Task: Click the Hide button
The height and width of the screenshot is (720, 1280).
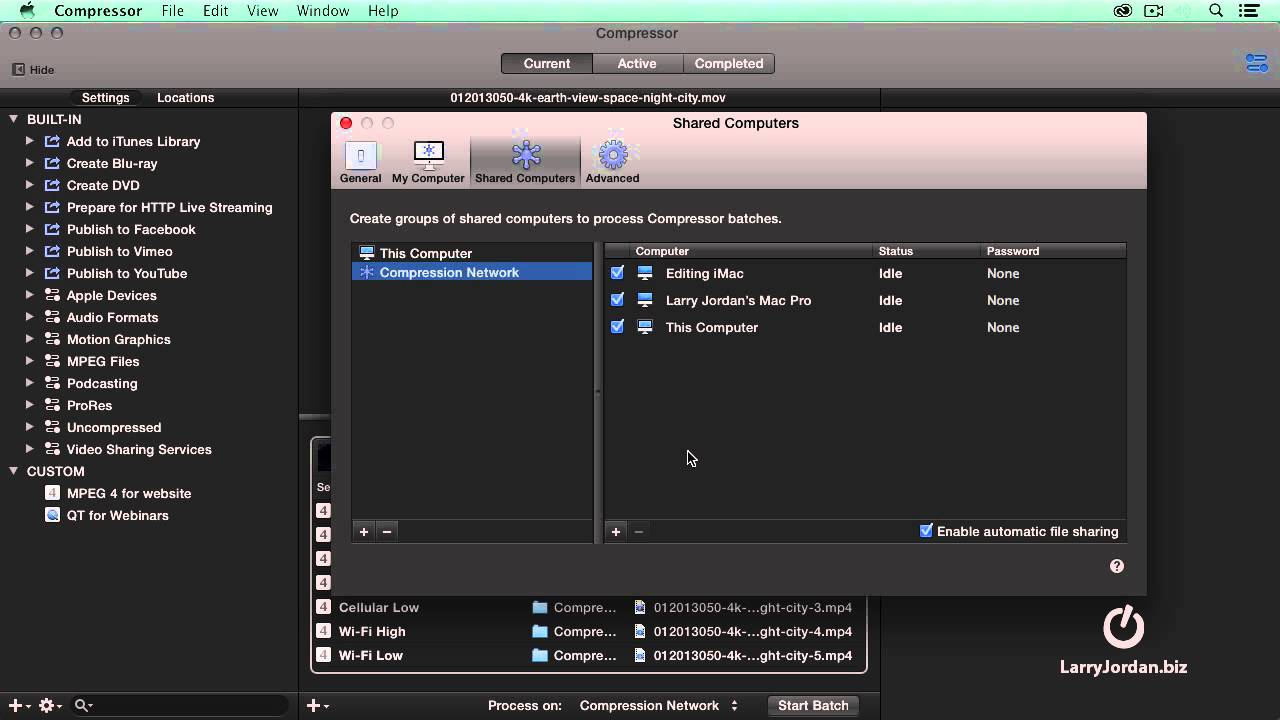Action: tap(33, 70)
